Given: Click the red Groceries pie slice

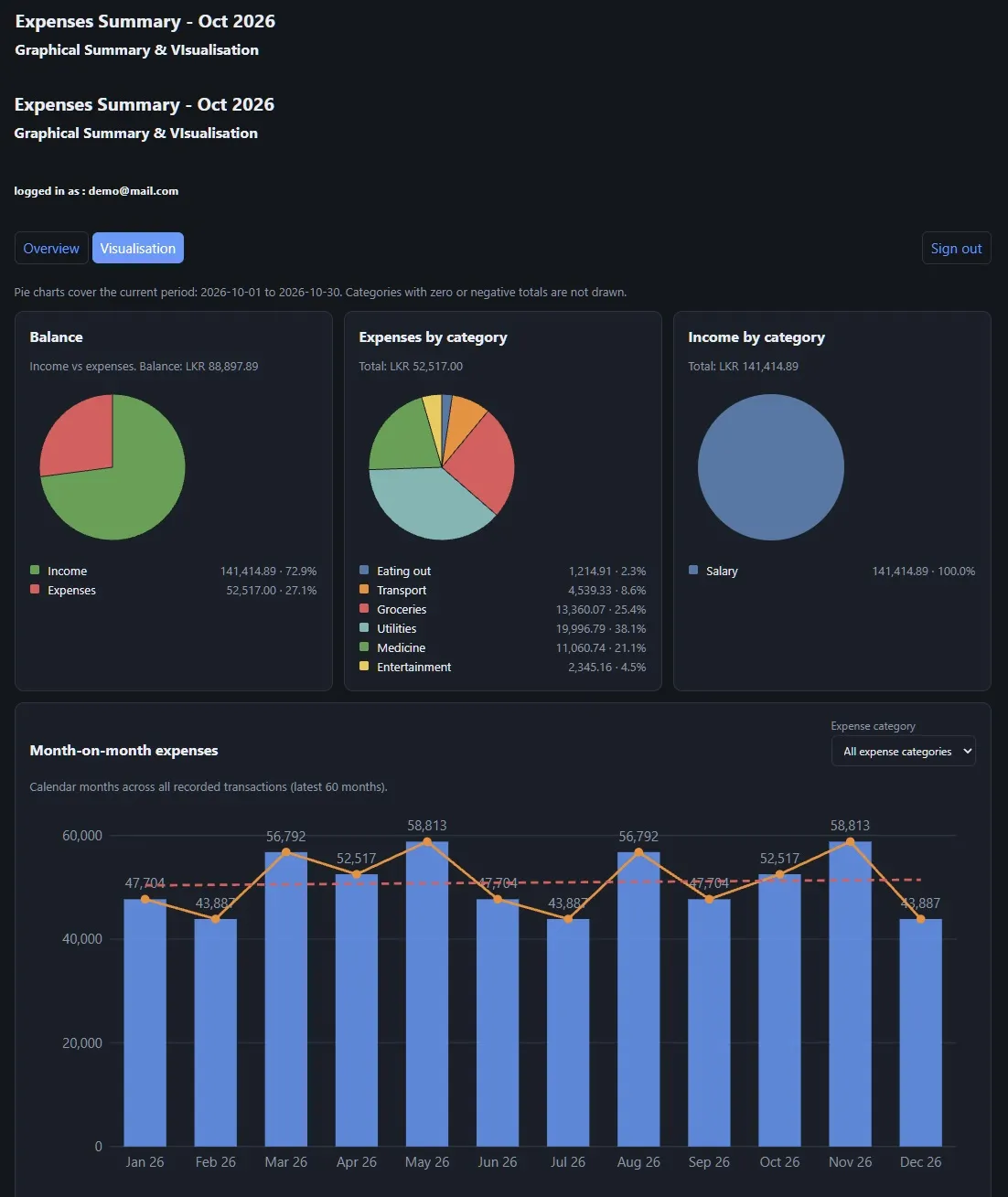Looking at the screenshot, I should 482,462.
